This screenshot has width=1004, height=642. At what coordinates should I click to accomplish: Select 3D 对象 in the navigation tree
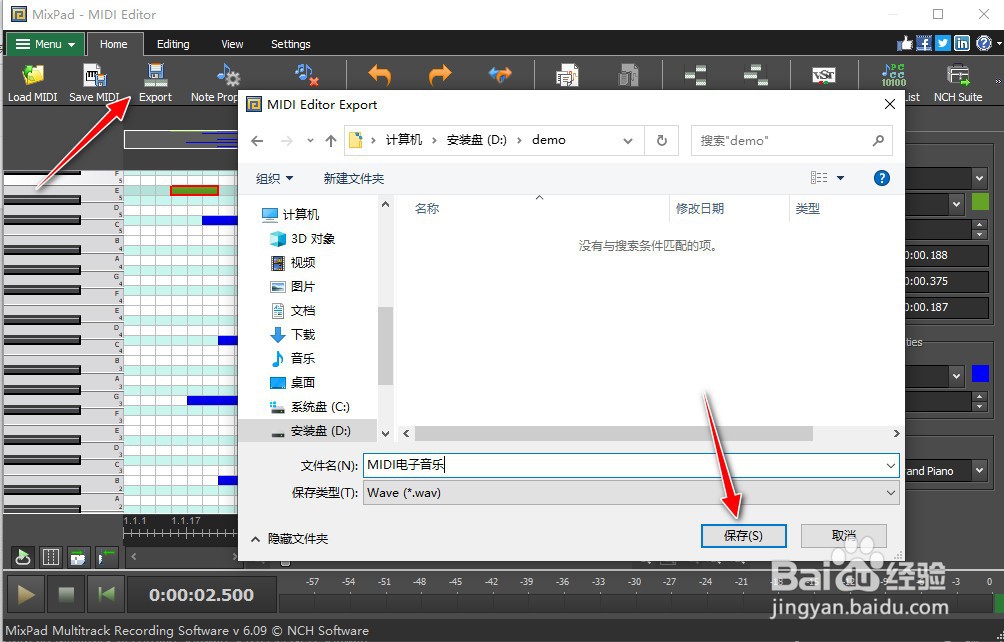click(x=302, y=239)
